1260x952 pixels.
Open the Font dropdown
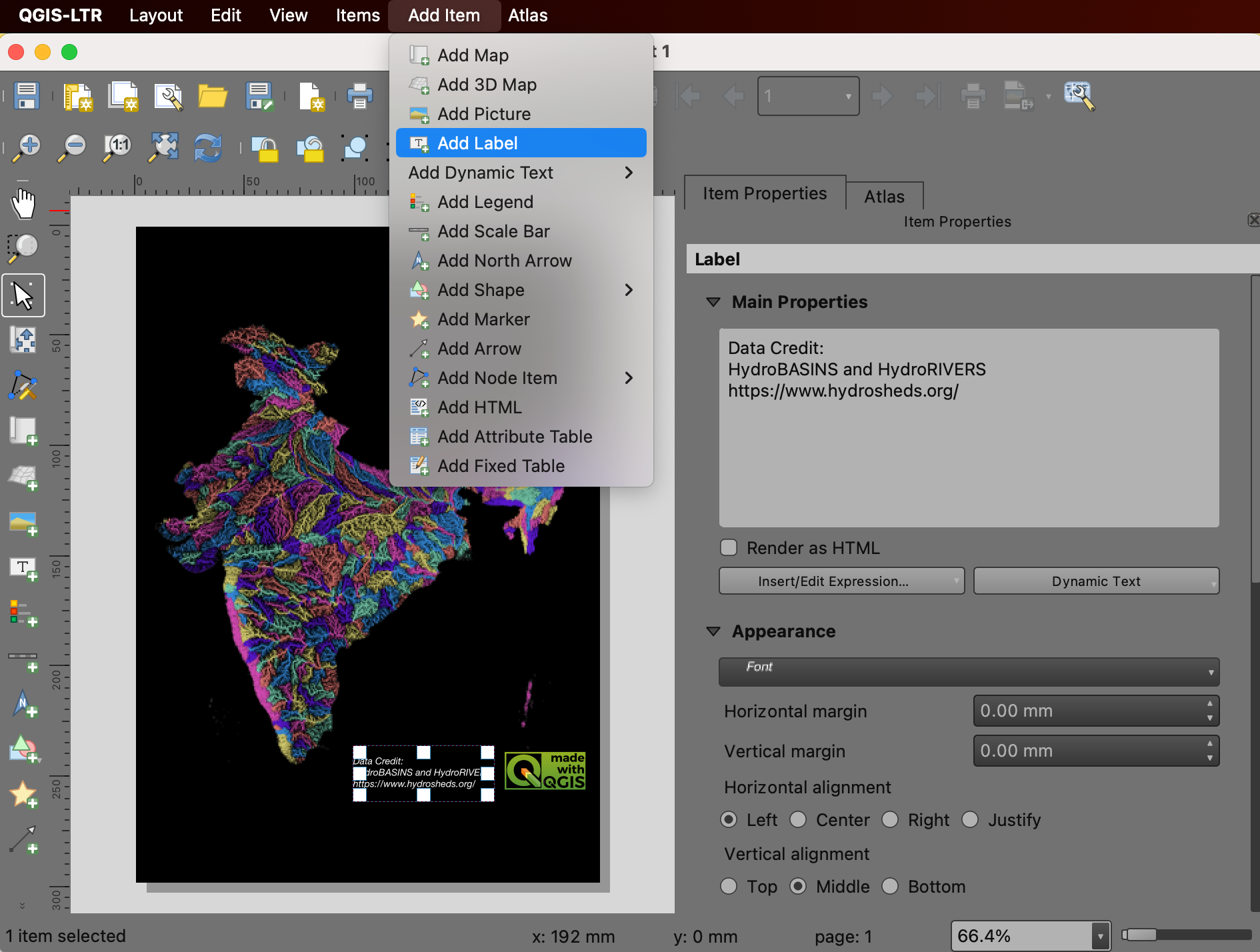[969, 672]
